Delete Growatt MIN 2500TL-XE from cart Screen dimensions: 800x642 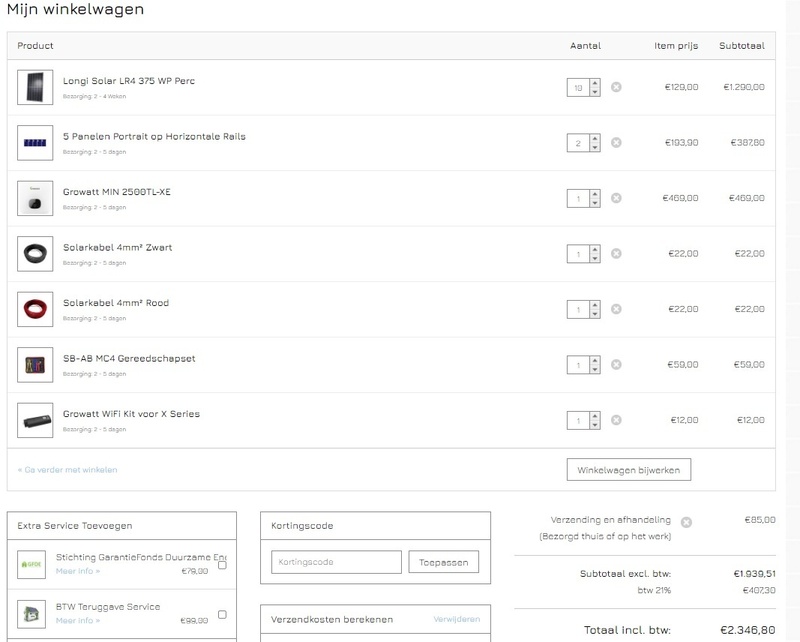[x=616, y=198]
